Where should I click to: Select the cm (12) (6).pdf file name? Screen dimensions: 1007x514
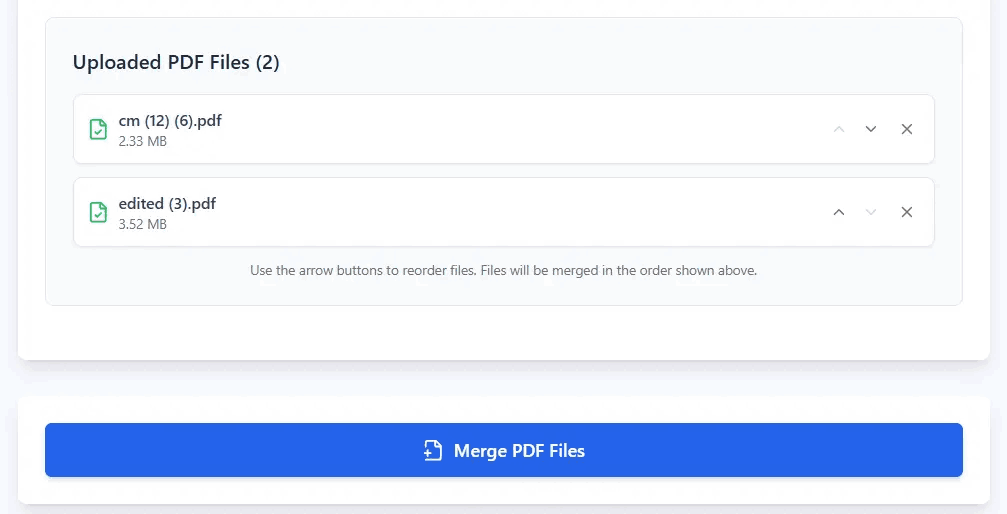point(170,121)
